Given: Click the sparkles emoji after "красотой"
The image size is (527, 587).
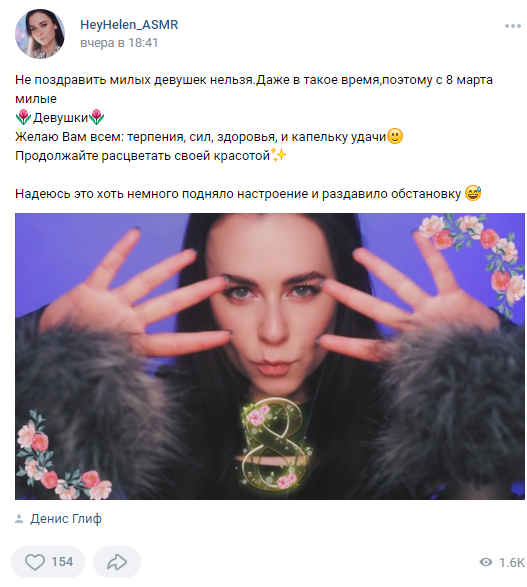Looking at the screenshot, I should [278, 155].
